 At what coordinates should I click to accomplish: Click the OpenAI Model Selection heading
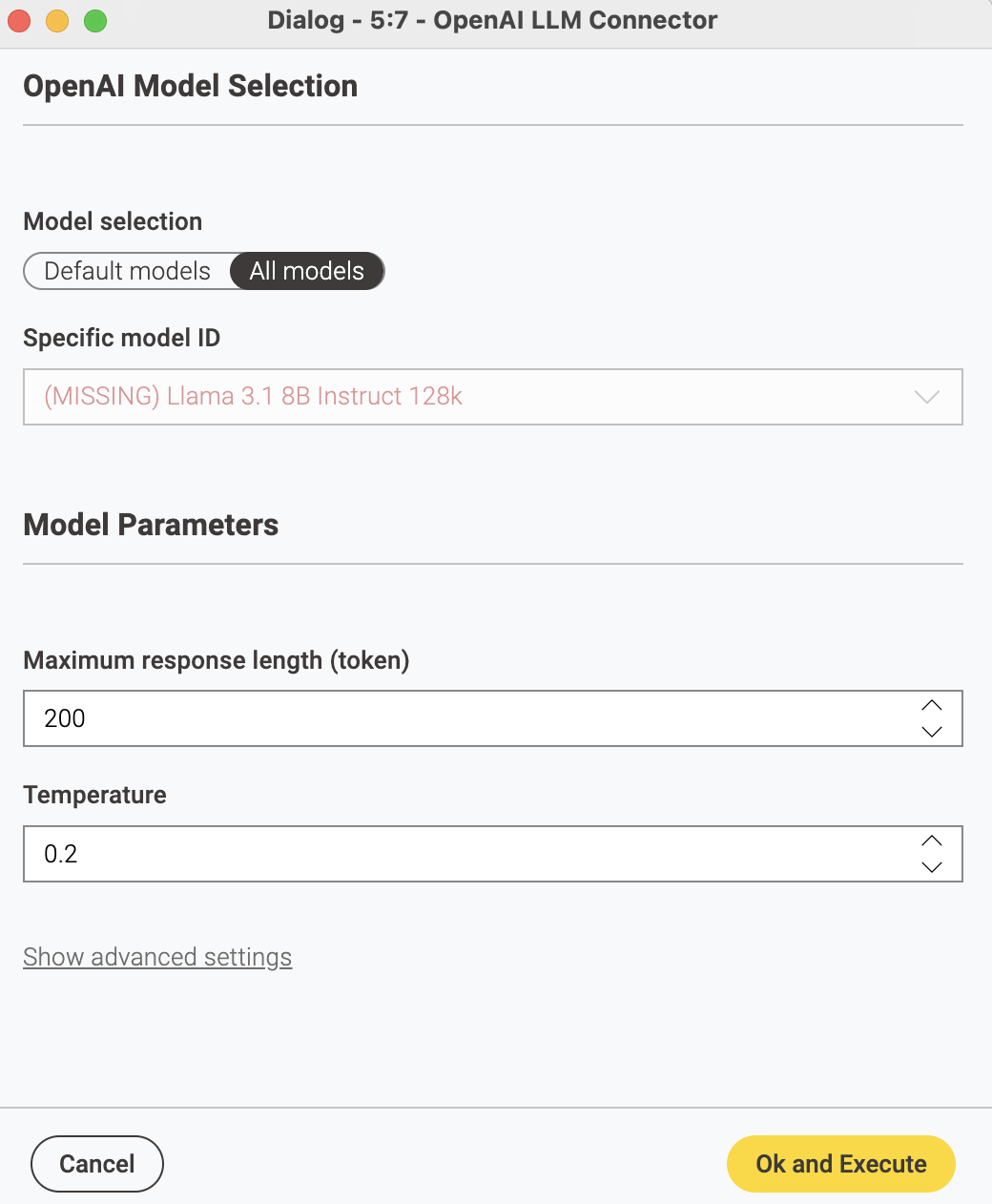coord(191,86)
